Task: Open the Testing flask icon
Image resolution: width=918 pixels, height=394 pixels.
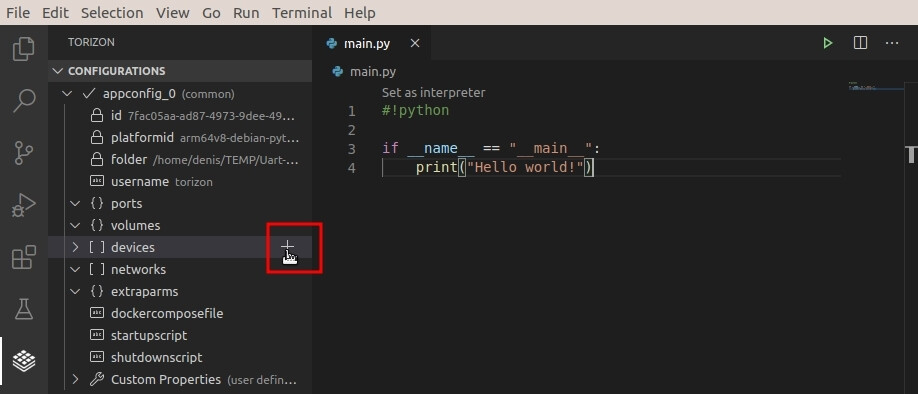Action: click(x=23, y=309)
